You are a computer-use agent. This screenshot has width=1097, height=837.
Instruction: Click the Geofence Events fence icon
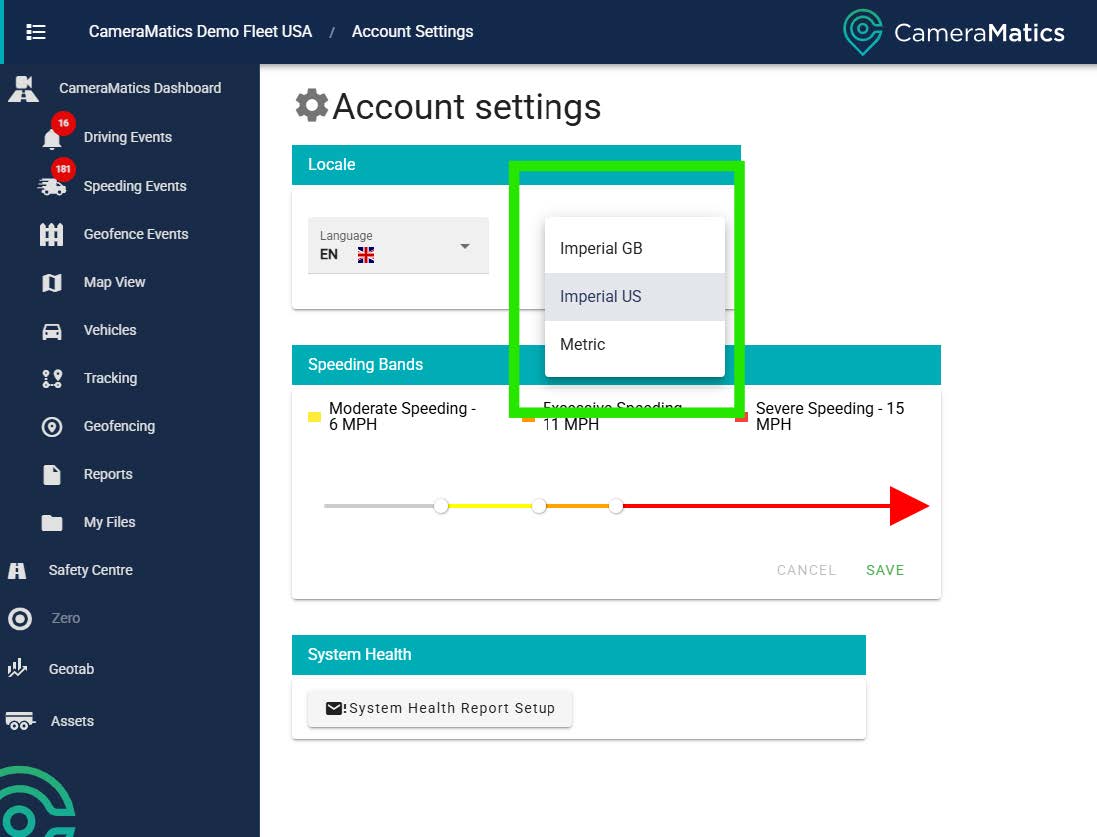tap(52, 235)
